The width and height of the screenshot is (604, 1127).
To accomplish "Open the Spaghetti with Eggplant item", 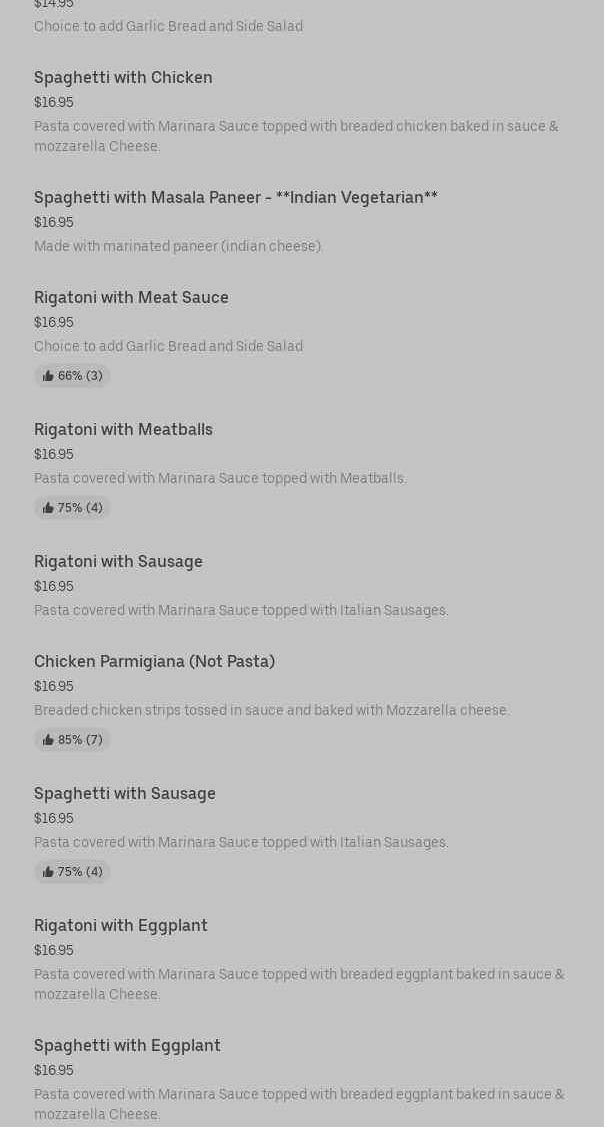I will 127,1045.
